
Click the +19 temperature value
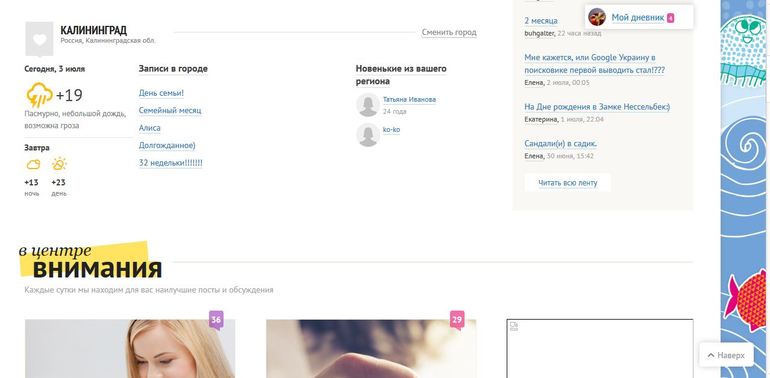69,95
